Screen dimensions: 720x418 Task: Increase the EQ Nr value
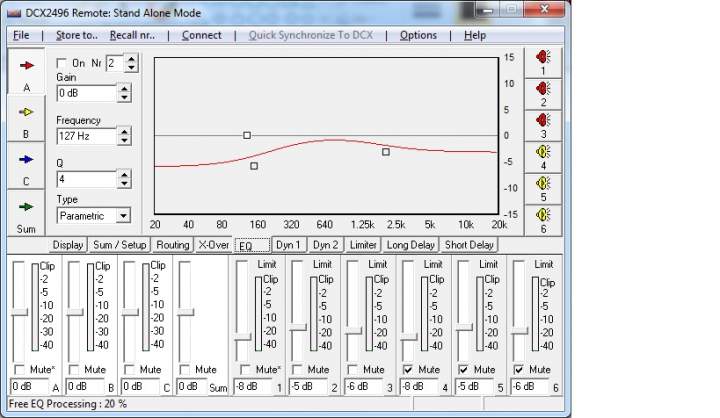131,59
